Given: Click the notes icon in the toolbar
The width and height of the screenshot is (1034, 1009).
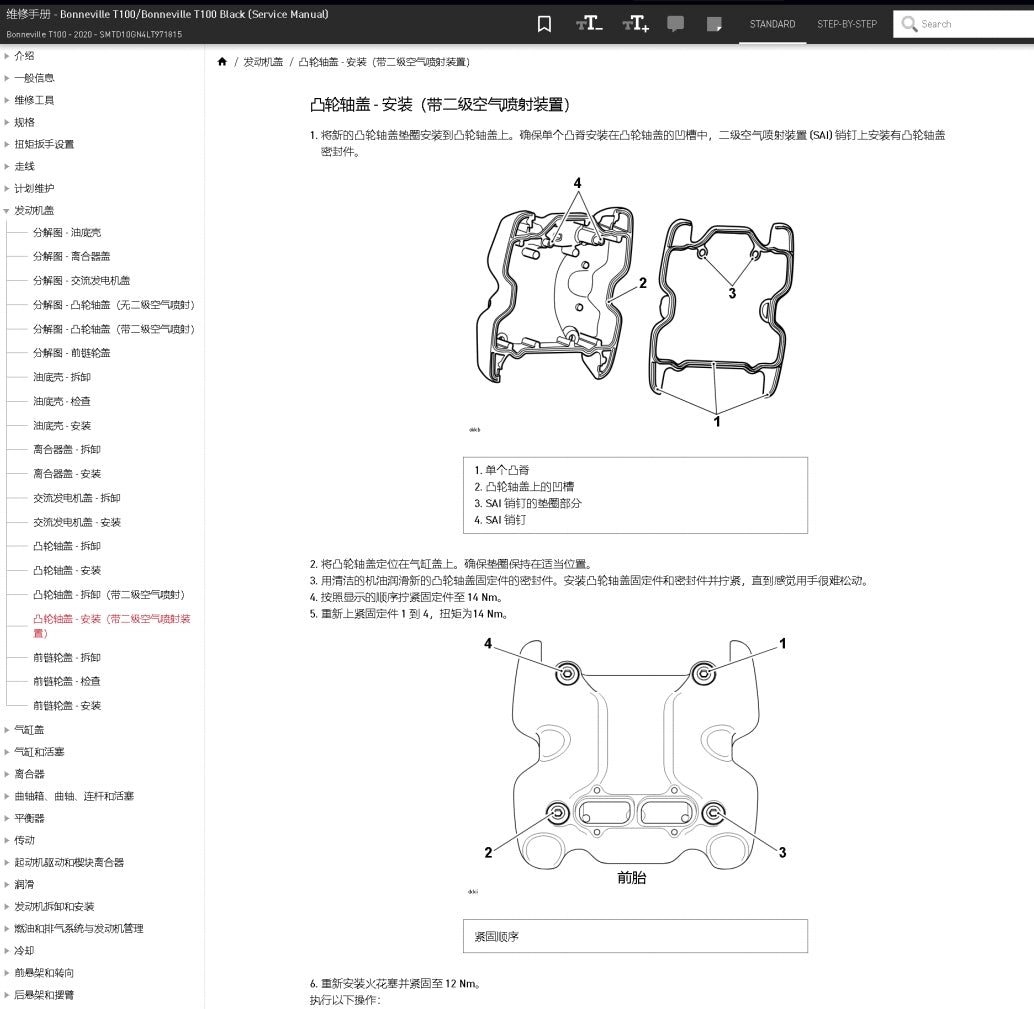Looking at the screenshot, I should 713,23.
